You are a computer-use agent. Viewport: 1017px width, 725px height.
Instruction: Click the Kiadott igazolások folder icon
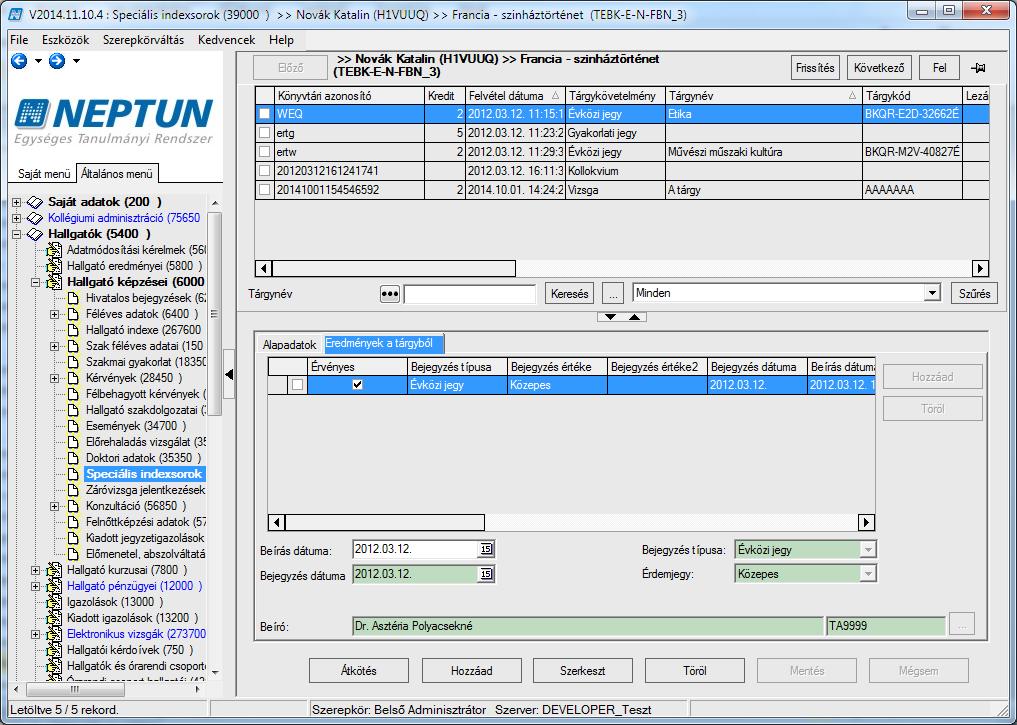coord(54,617)
